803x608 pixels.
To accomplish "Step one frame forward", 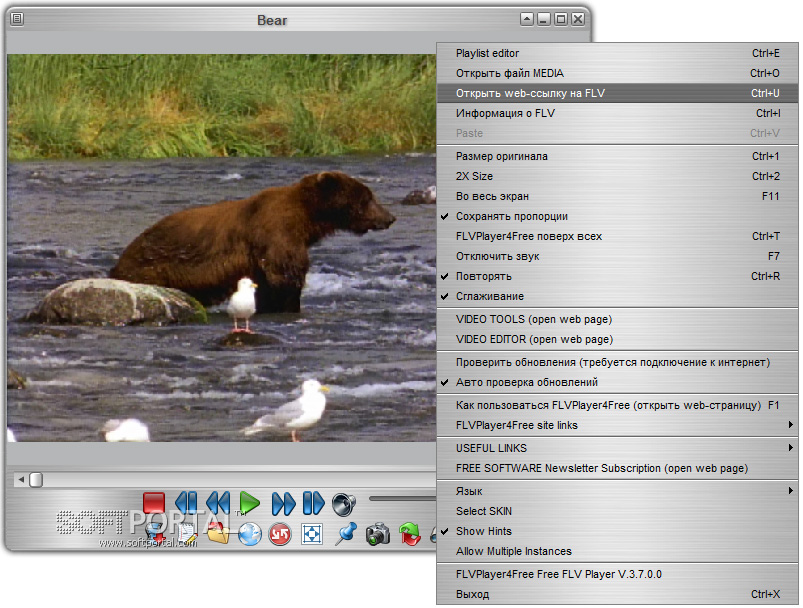I will pos(313,503).
